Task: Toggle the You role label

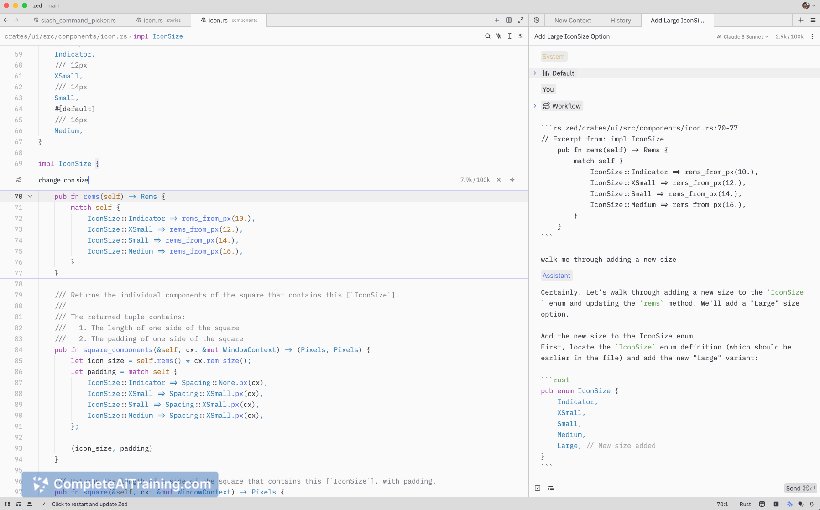Action: (x=548, y=89)
